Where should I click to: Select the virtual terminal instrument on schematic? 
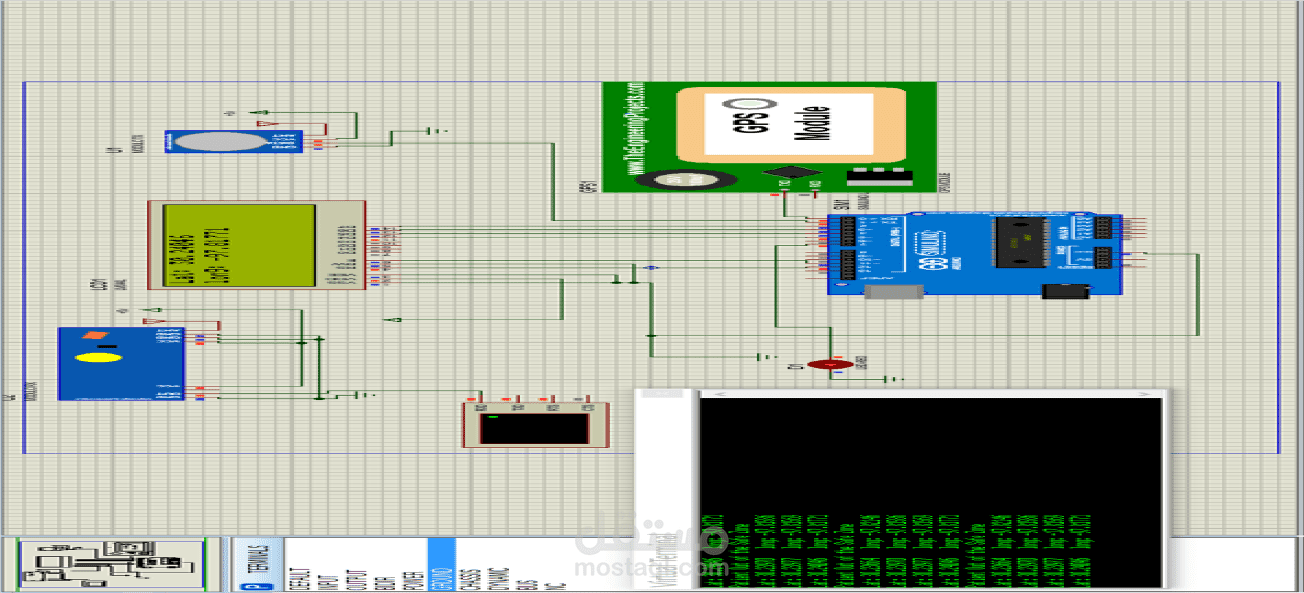tap(535, 424)
